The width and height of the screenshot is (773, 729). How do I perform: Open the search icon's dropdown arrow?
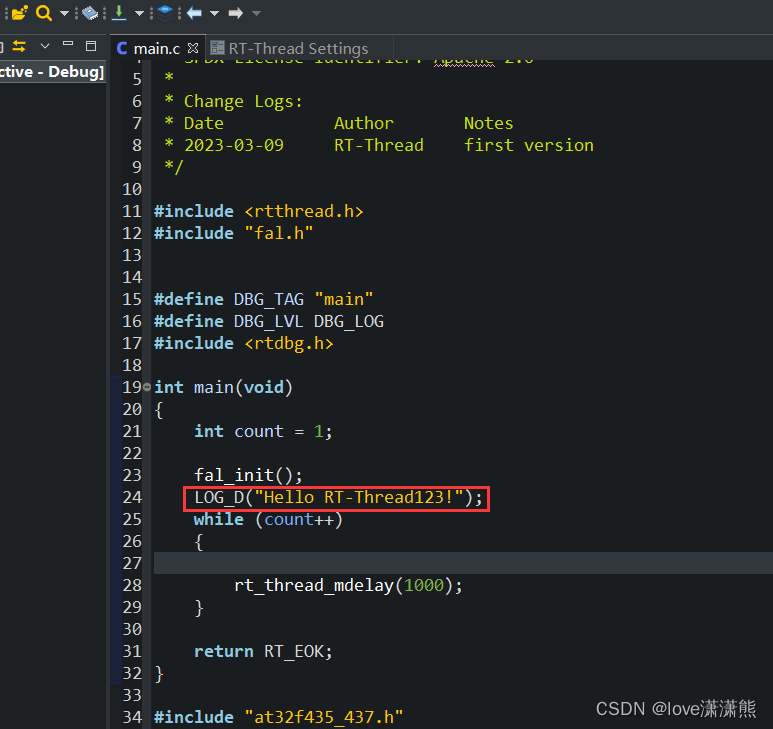click(64, 13)
